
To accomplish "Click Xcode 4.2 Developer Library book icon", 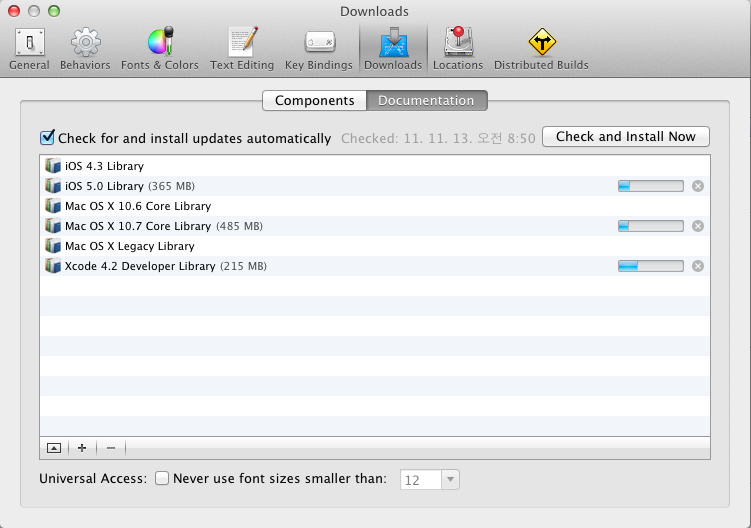I will pos(53,266).
